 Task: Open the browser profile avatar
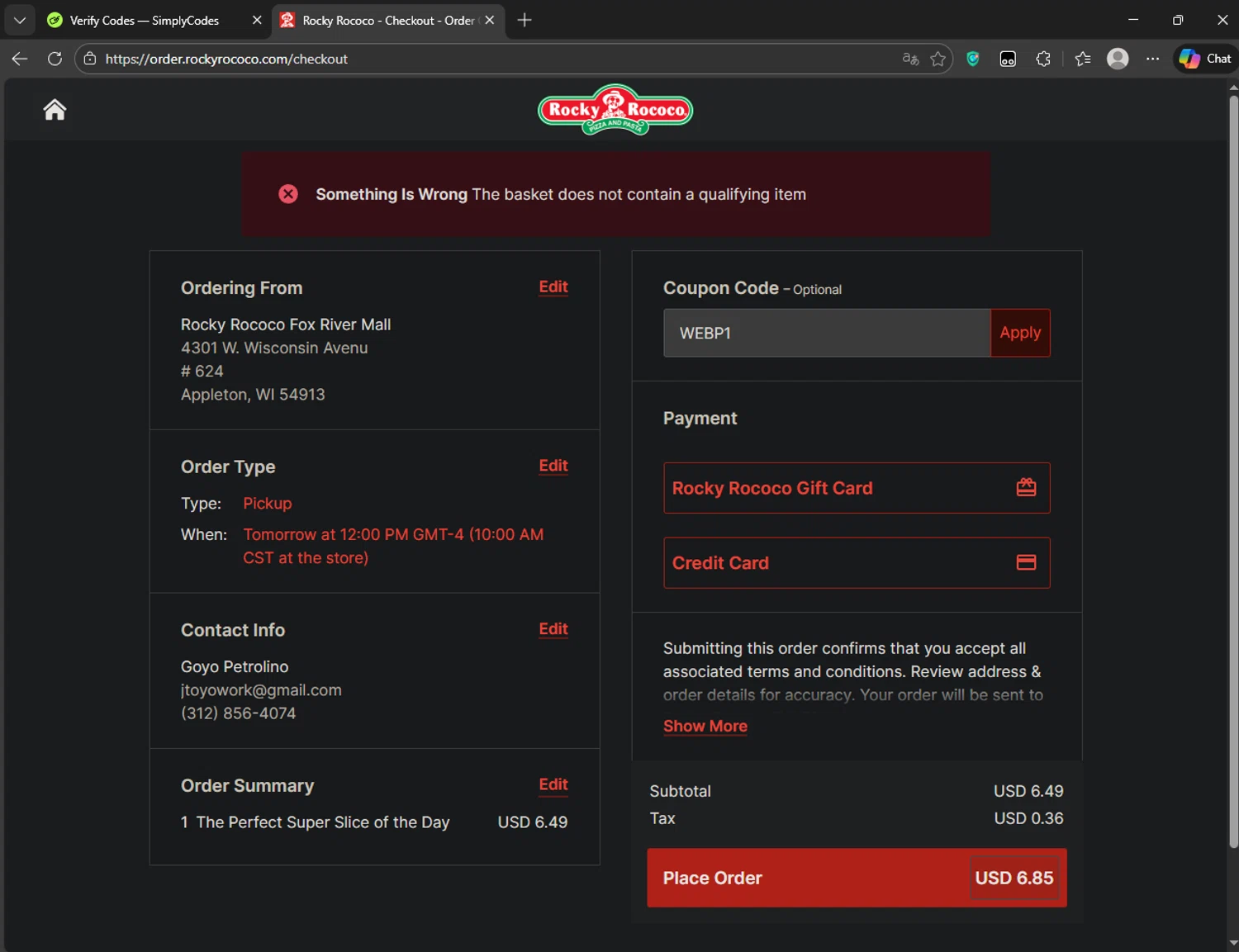[x=1118, y=59]
